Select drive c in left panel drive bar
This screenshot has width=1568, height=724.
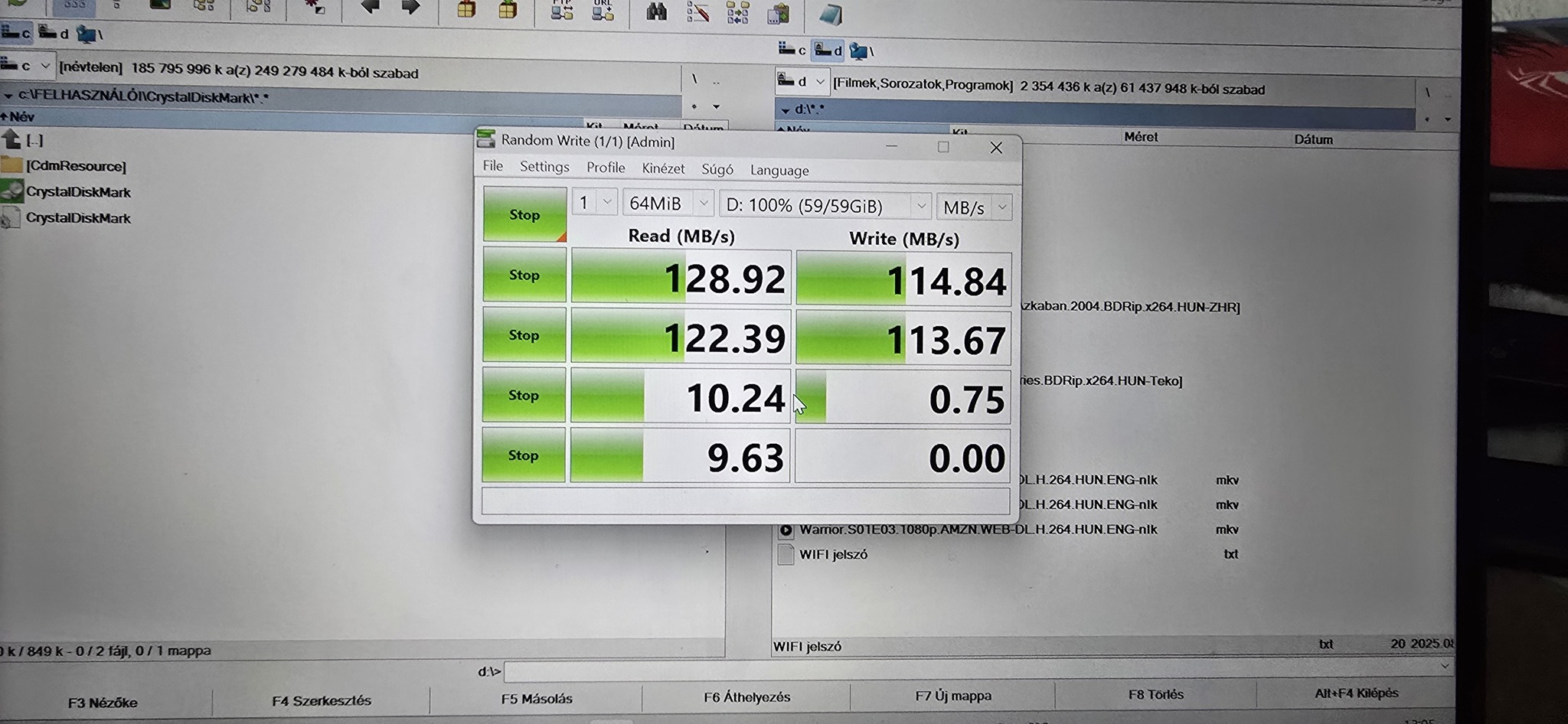click(x=17, y=32)
